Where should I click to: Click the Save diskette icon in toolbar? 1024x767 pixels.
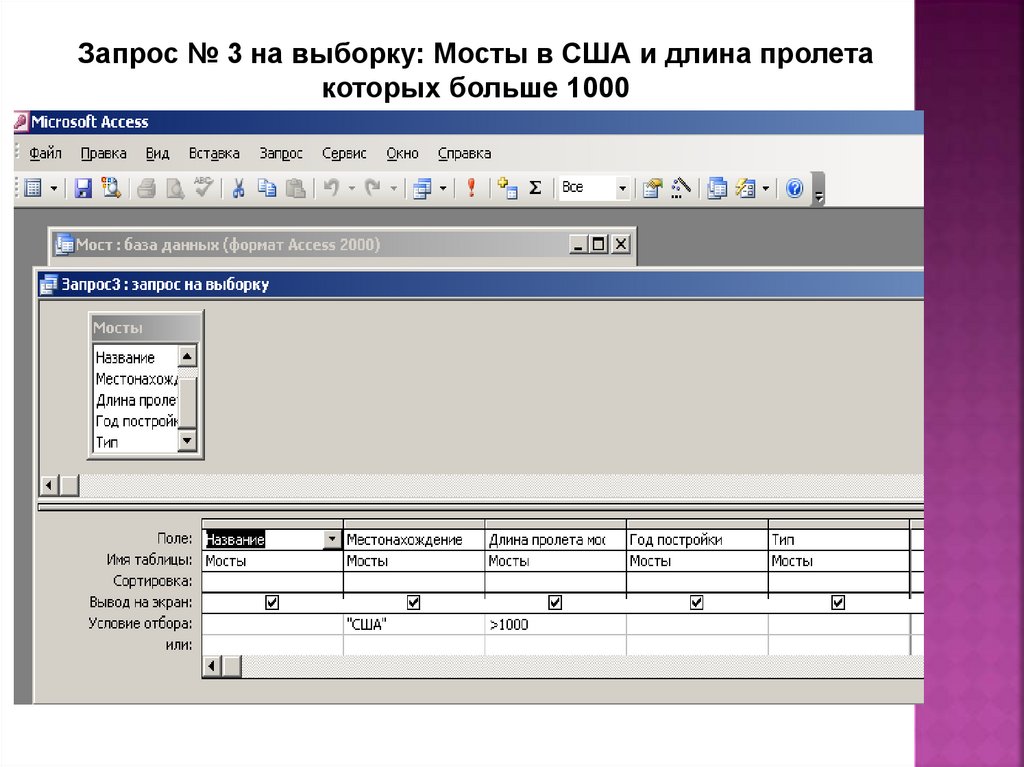tap(83, 188)
